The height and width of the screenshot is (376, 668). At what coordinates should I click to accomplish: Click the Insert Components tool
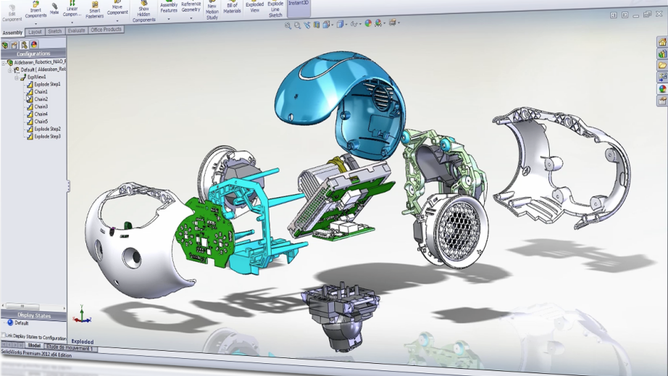coord(36,10)
